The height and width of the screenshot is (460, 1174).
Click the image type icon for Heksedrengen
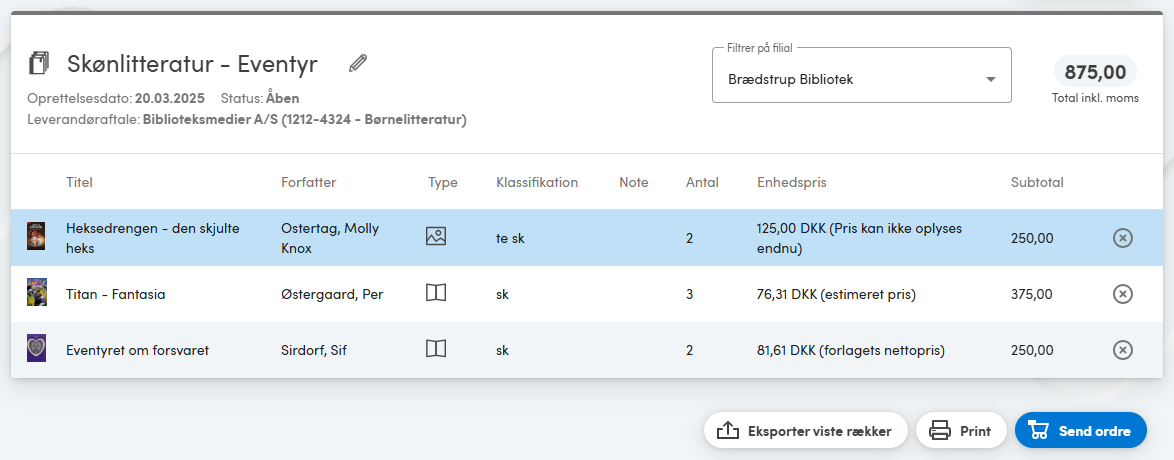(436, 237)
